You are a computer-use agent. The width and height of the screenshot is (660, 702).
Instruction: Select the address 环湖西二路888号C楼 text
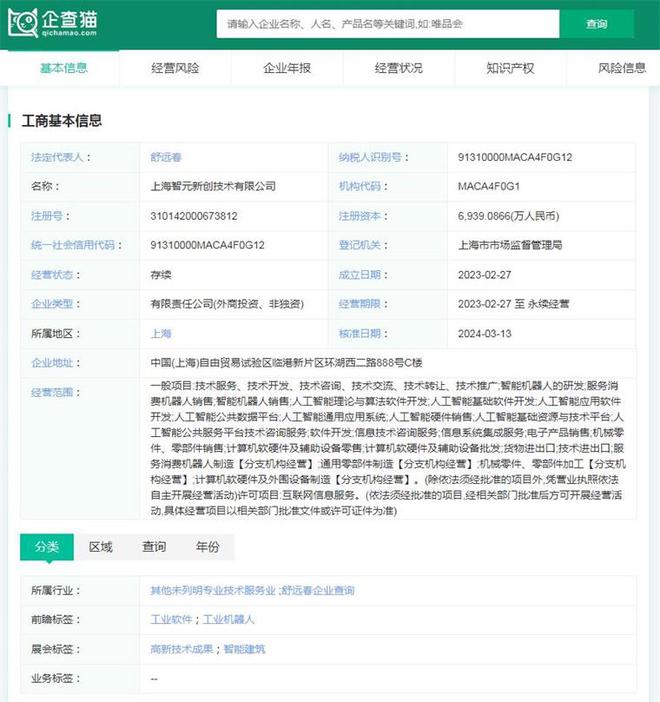[x=373, y=363]
